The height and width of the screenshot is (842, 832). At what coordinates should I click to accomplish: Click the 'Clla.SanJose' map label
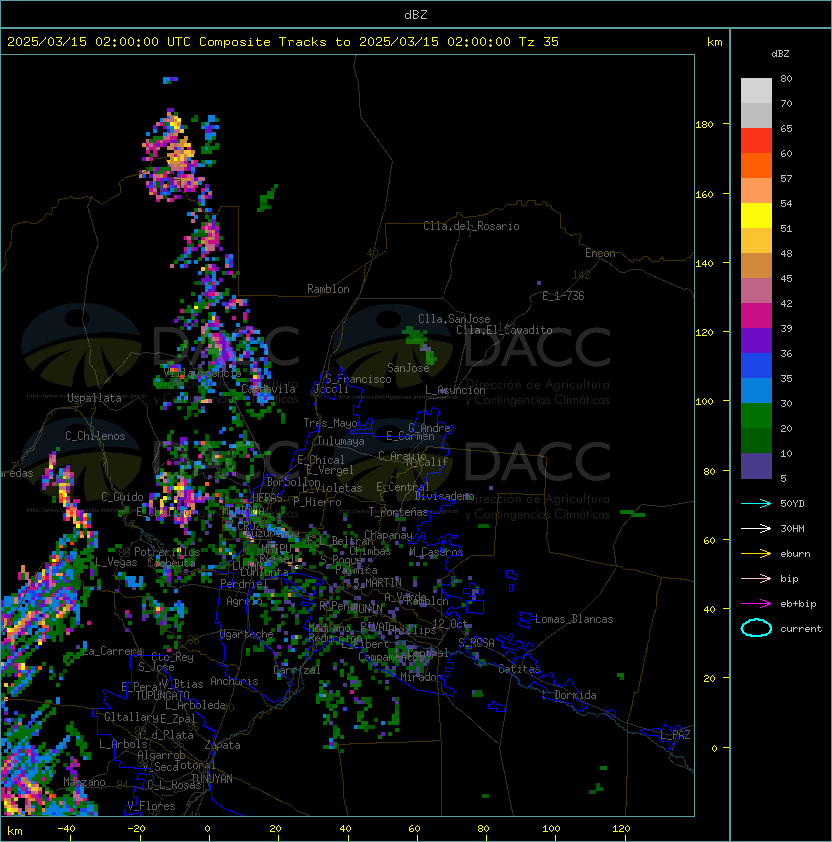click(x=454, y=319)
